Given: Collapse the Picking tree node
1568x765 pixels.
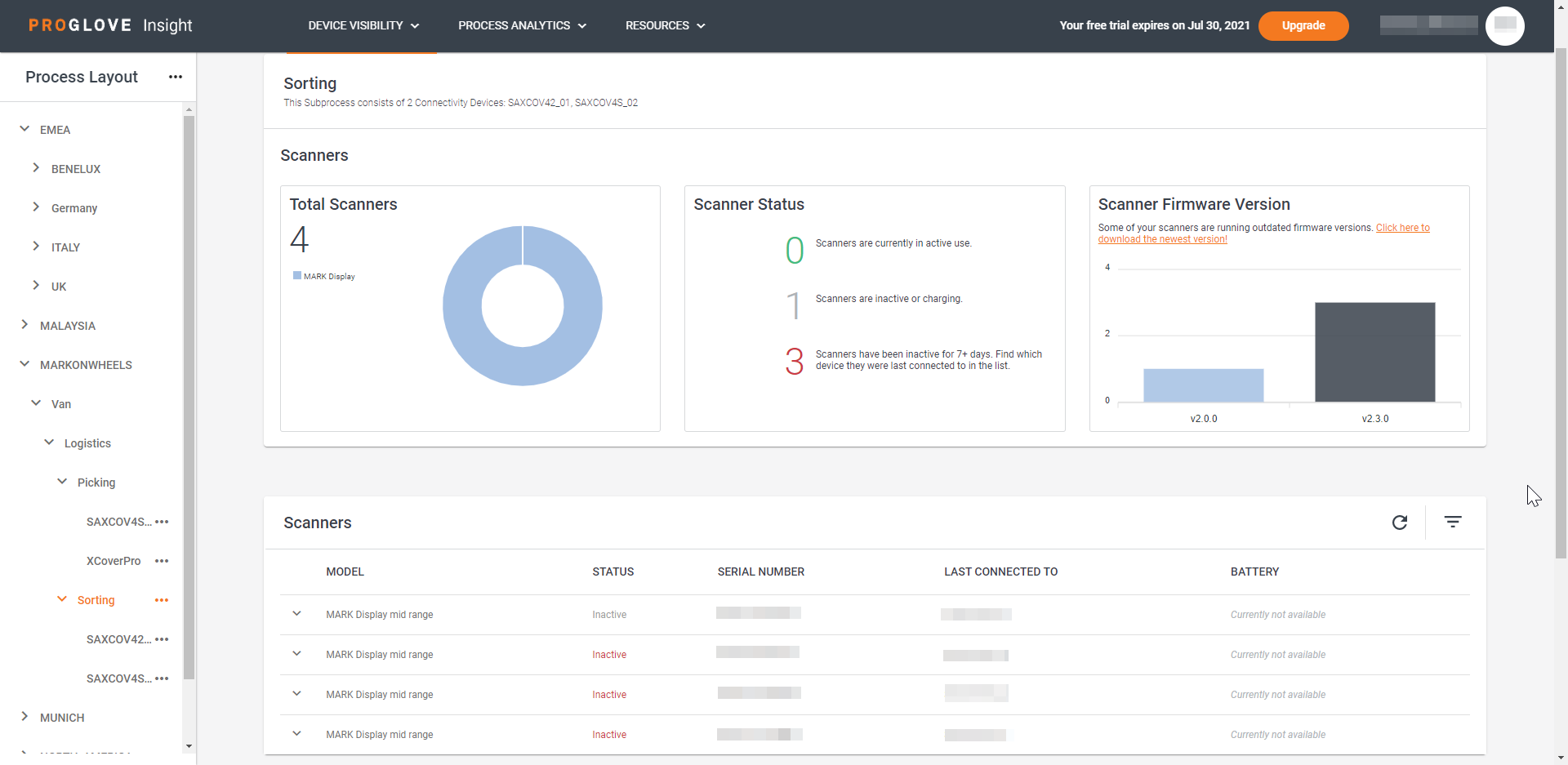Looking at the screenshot, I should coord(62,482).
